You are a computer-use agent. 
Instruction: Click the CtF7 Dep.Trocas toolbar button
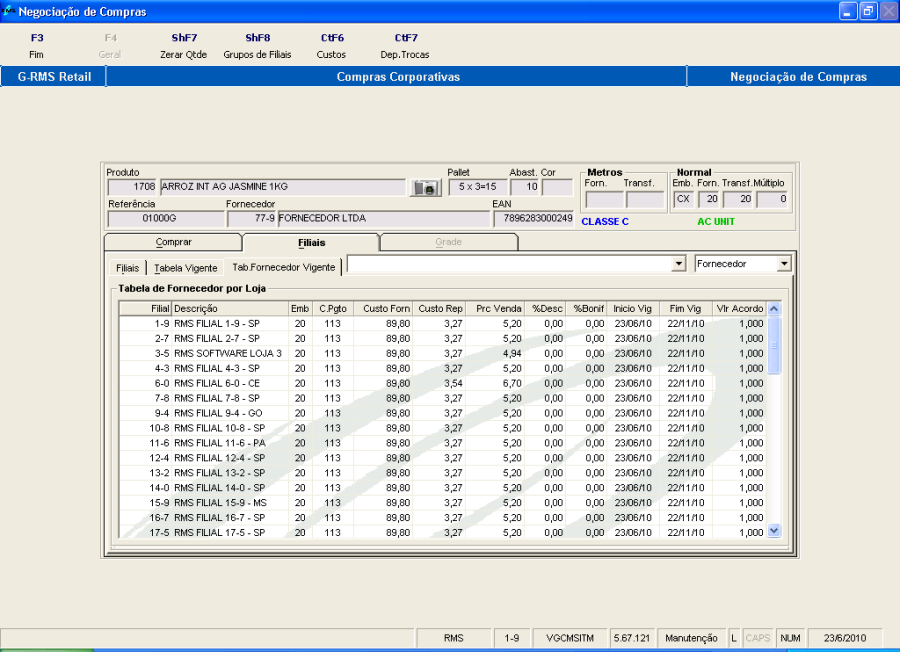click(x=405, y=46)
